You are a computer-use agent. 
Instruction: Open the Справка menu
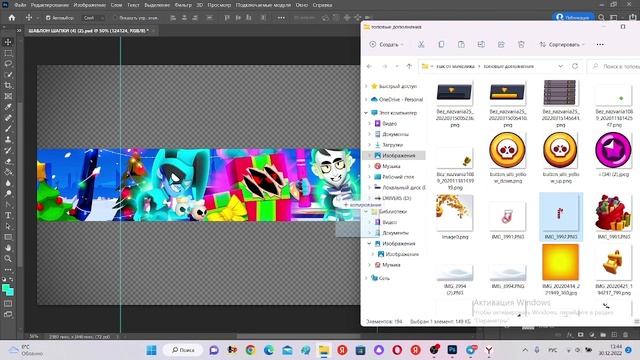point(322,5)
